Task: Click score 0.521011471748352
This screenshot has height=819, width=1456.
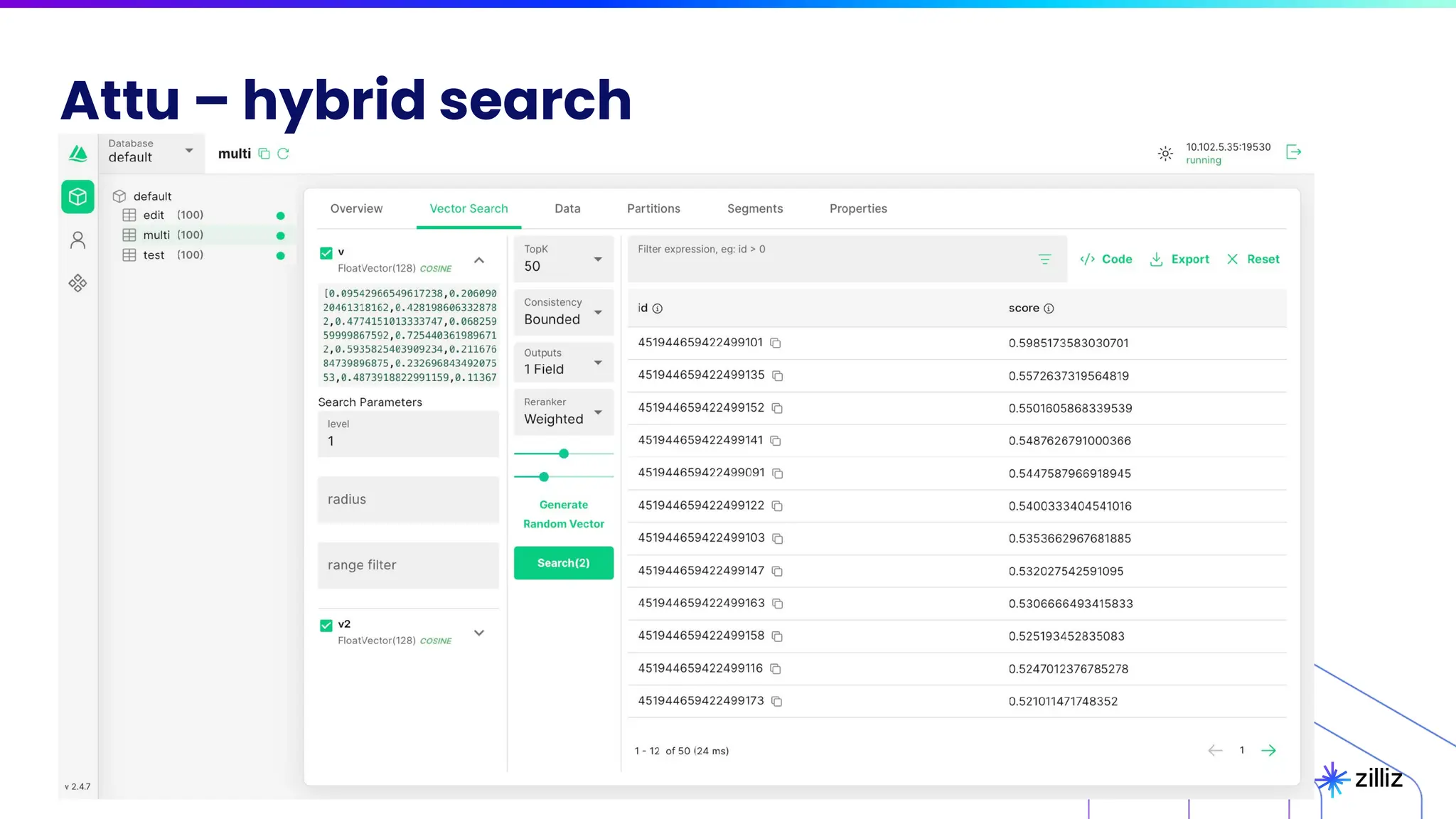Action: 1063,702
